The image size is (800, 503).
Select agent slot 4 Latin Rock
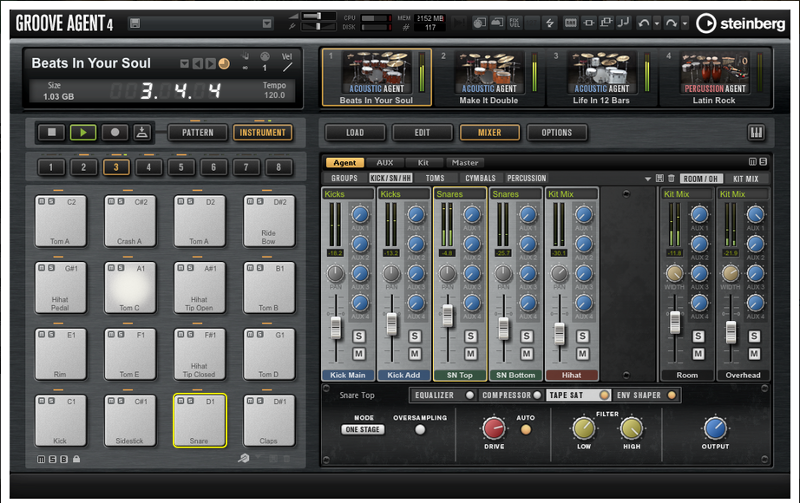coord(714,78)
